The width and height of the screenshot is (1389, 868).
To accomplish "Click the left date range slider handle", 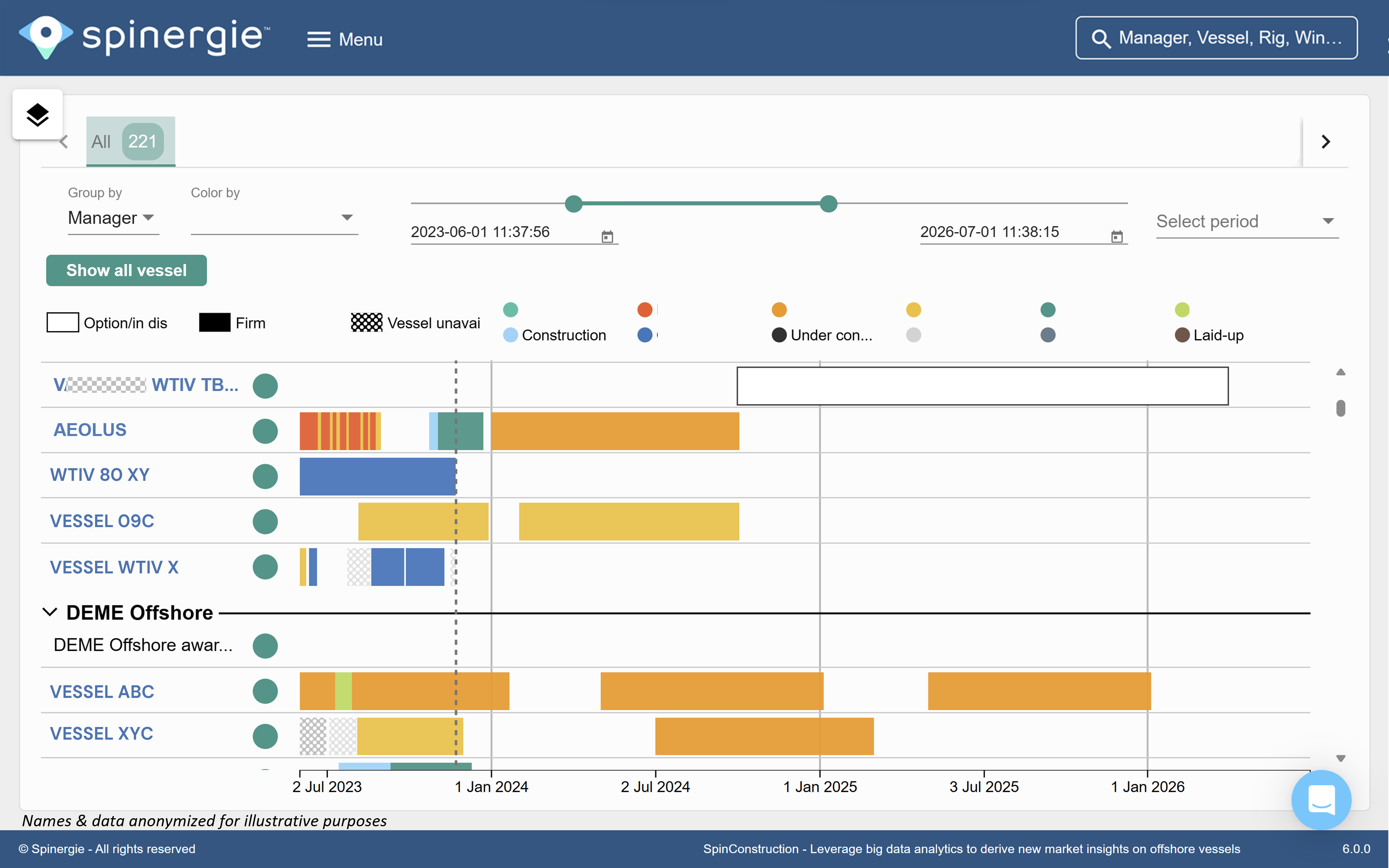I will [573, 203].
